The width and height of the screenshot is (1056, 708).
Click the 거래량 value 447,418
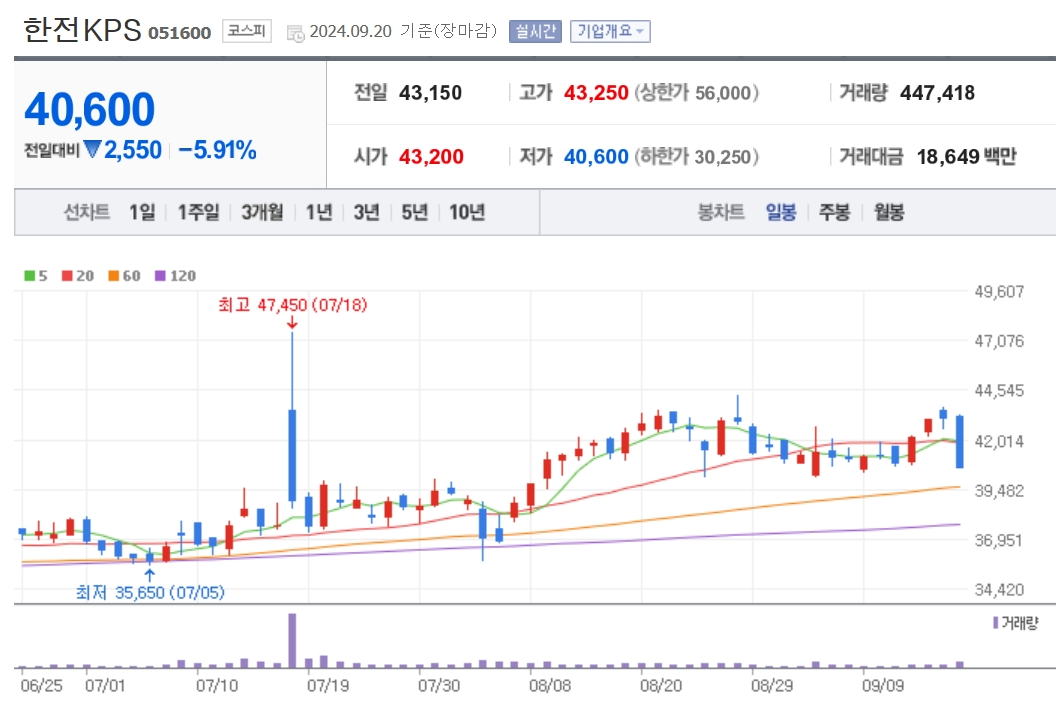tap(937, 92)
